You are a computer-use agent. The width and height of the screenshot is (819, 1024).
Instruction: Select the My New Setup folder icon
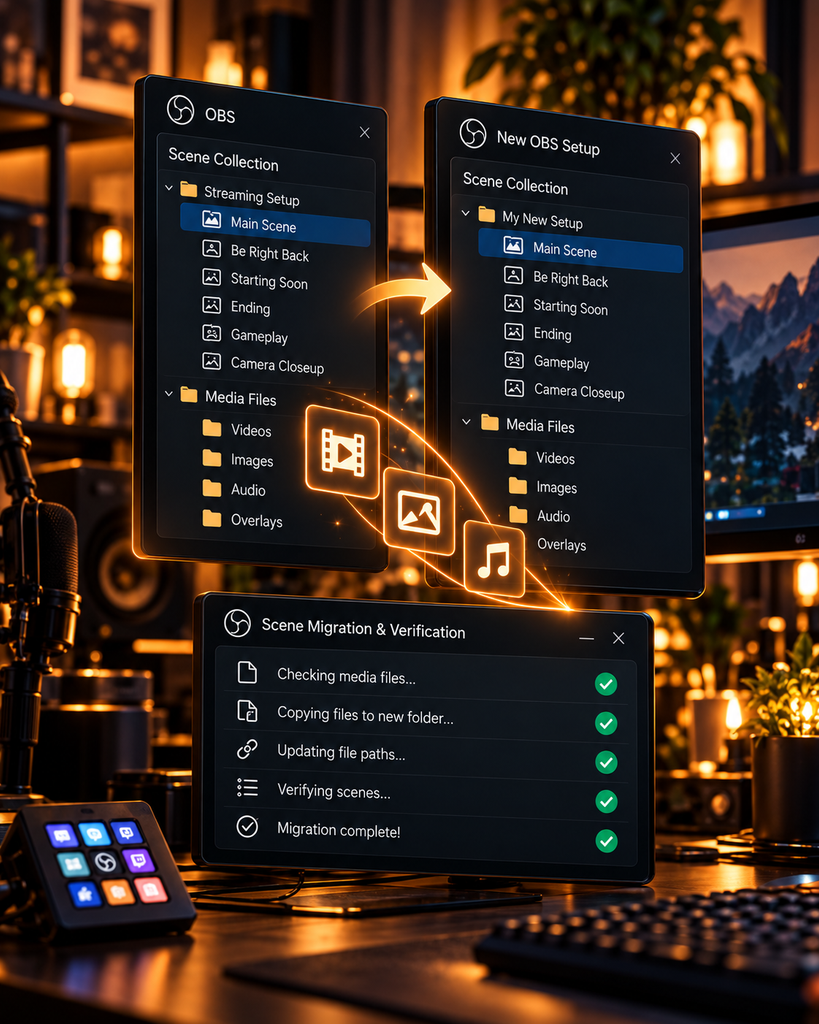(487, 214)
